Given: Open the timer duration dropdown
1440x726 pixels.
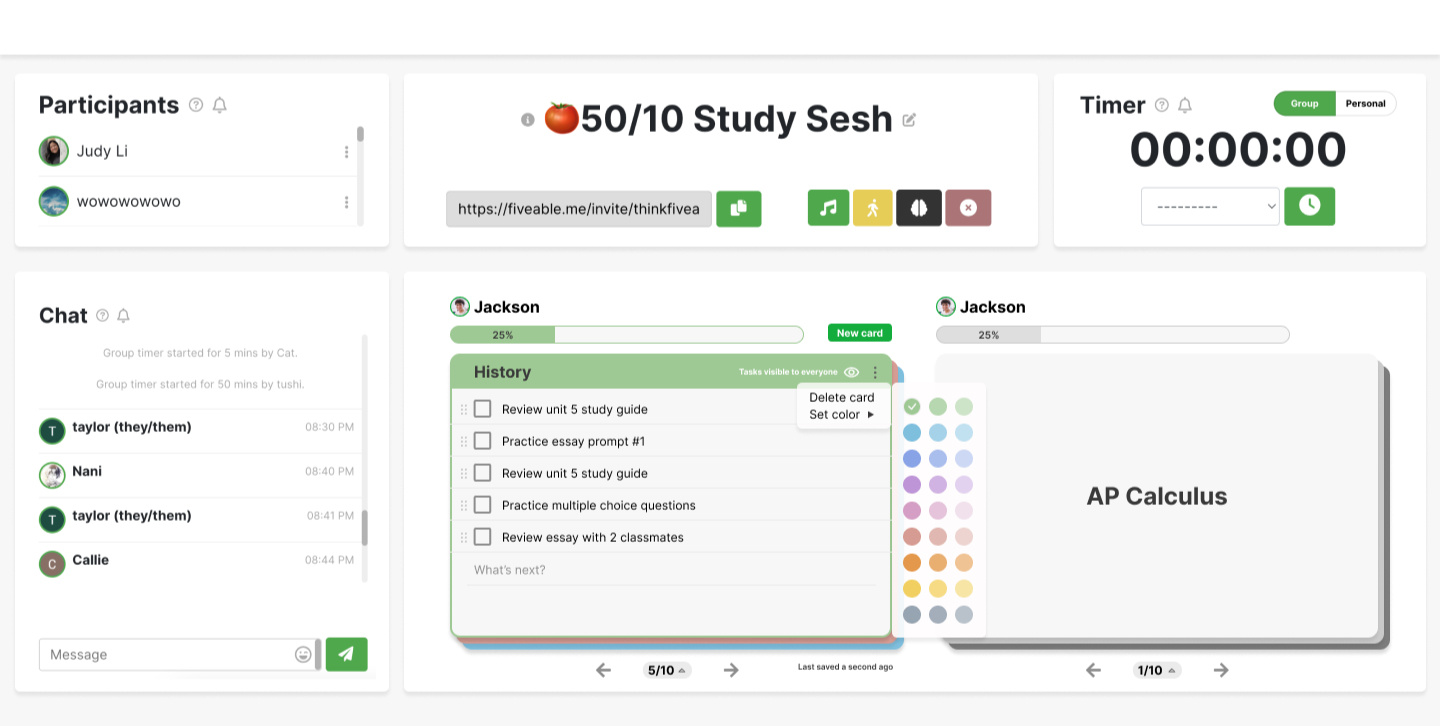Looking at the screenshot, I should (1210, 207).
